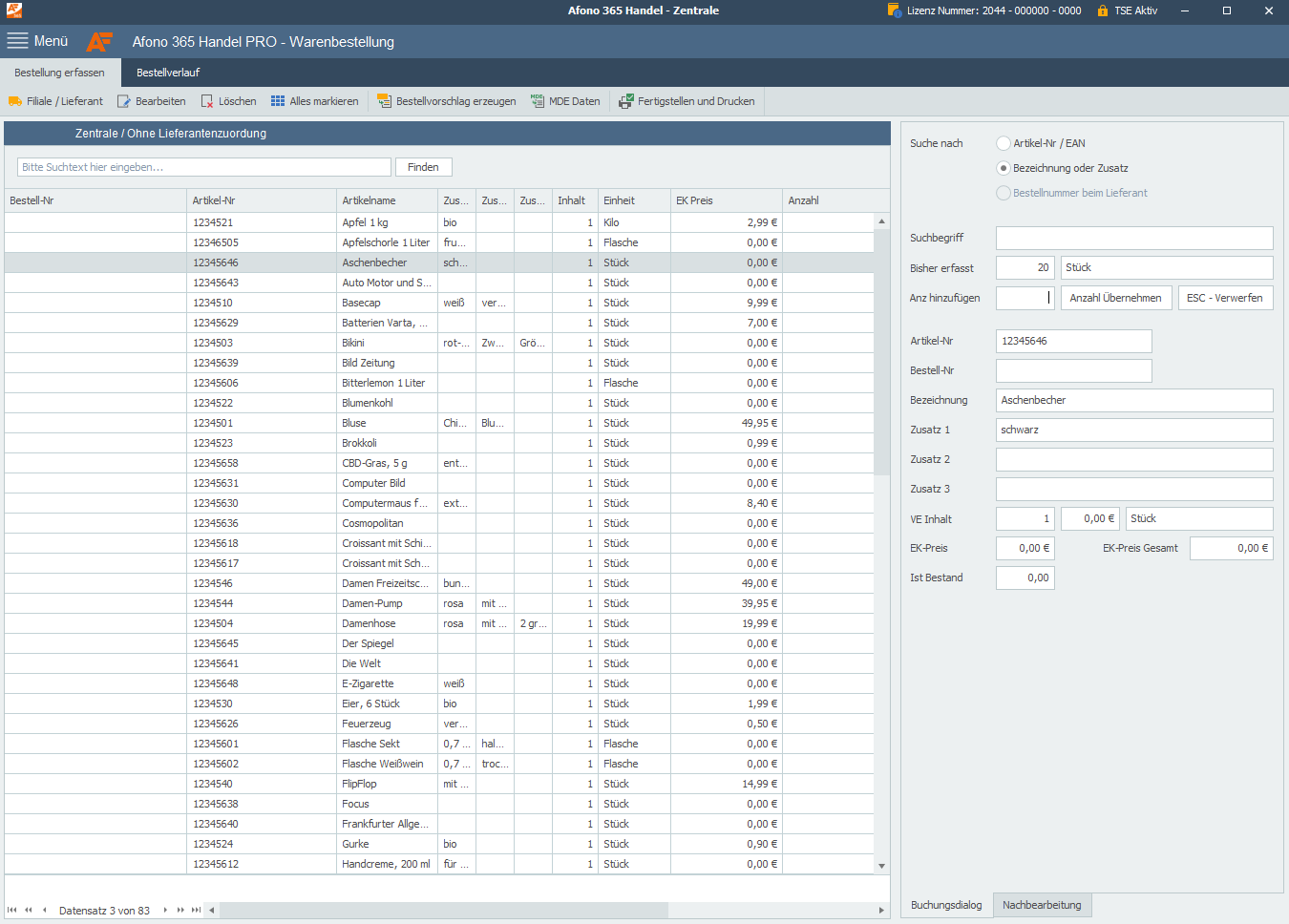Viewport: 1289px width, 924px height.
Task: Select all with Alles markieren icon
Action: tap(278, 101)
